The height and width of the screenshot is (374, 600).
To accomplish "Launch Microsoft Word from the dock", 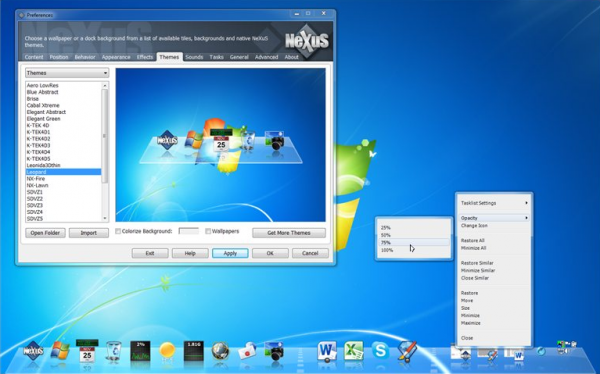I will tap(327, 351).
